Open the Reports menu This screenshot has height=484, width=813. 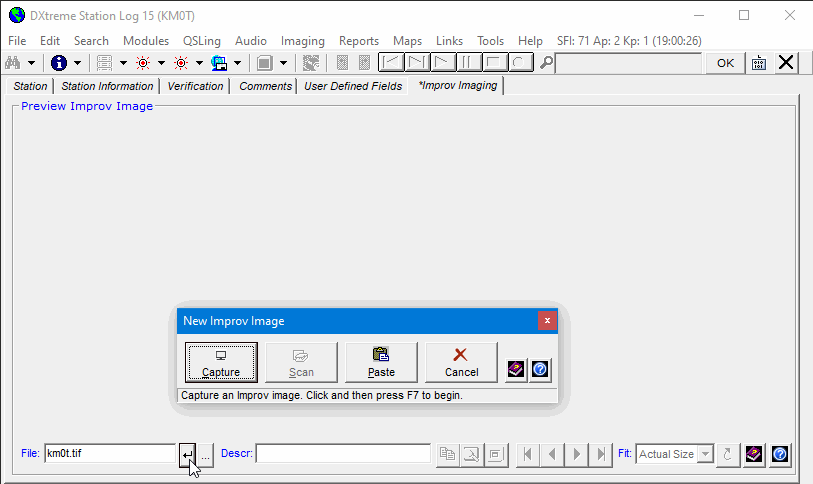click(x=359, y=41)
